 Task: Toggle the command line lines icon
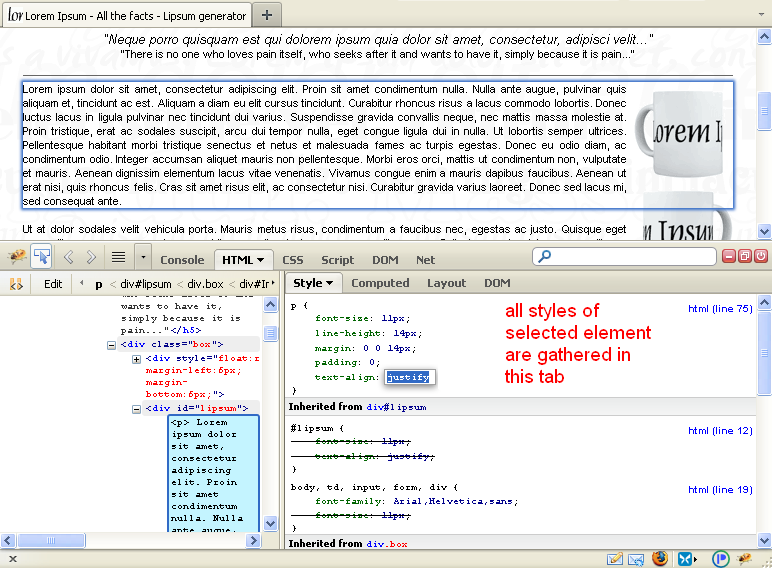[x=118, y=256]
